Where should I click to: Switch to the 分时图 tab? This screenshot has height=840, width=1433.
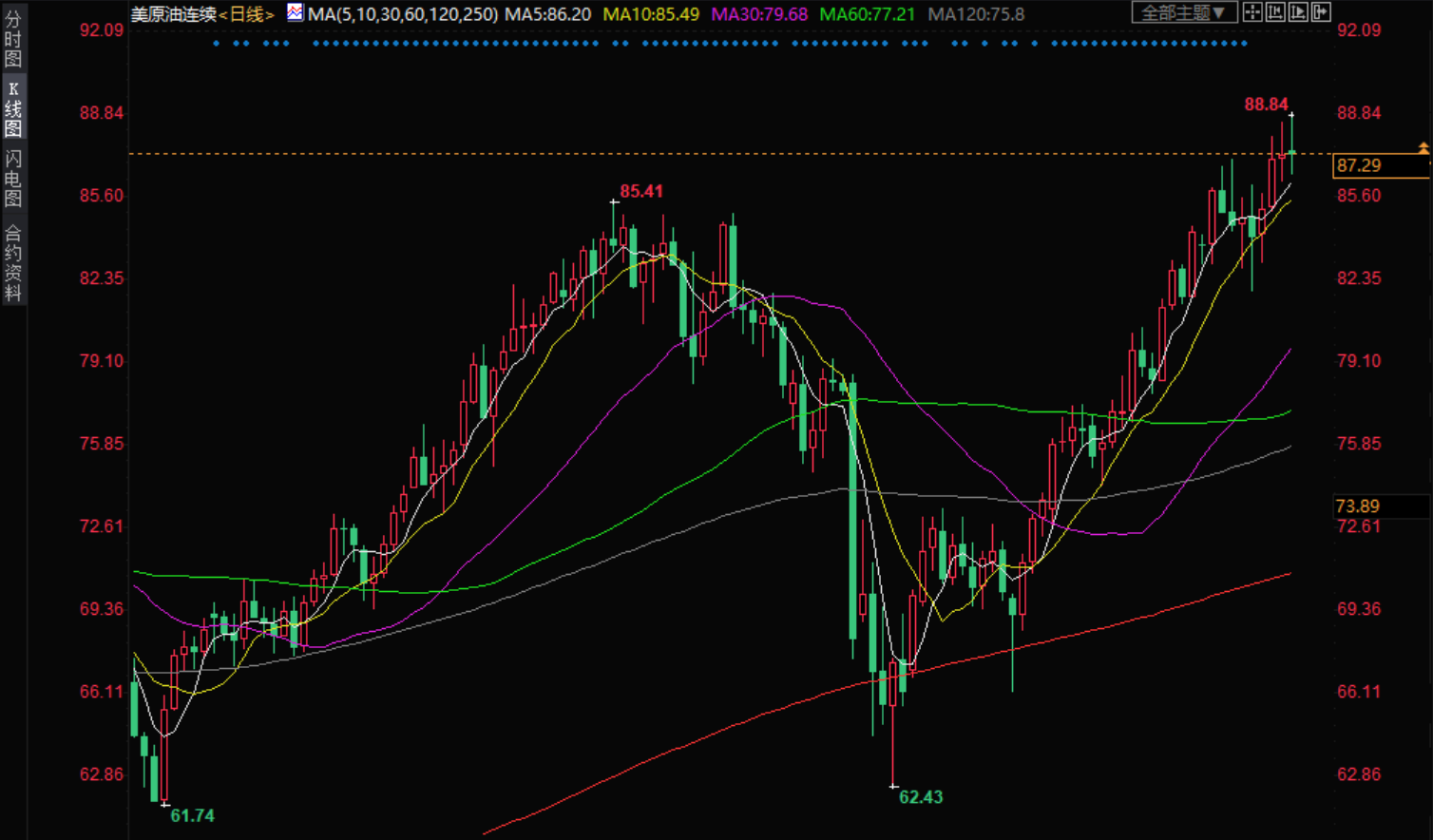[x=13, y=38]
